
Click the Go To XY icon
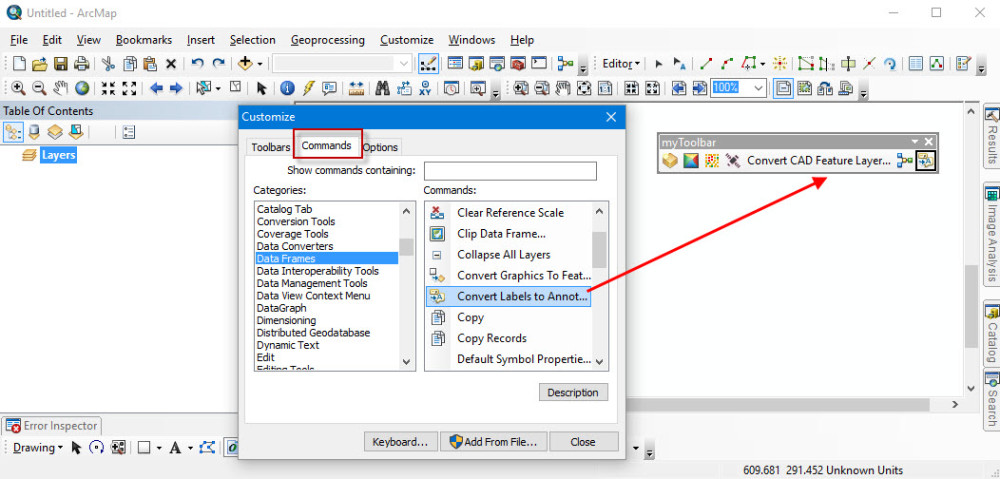click(425, 88)
